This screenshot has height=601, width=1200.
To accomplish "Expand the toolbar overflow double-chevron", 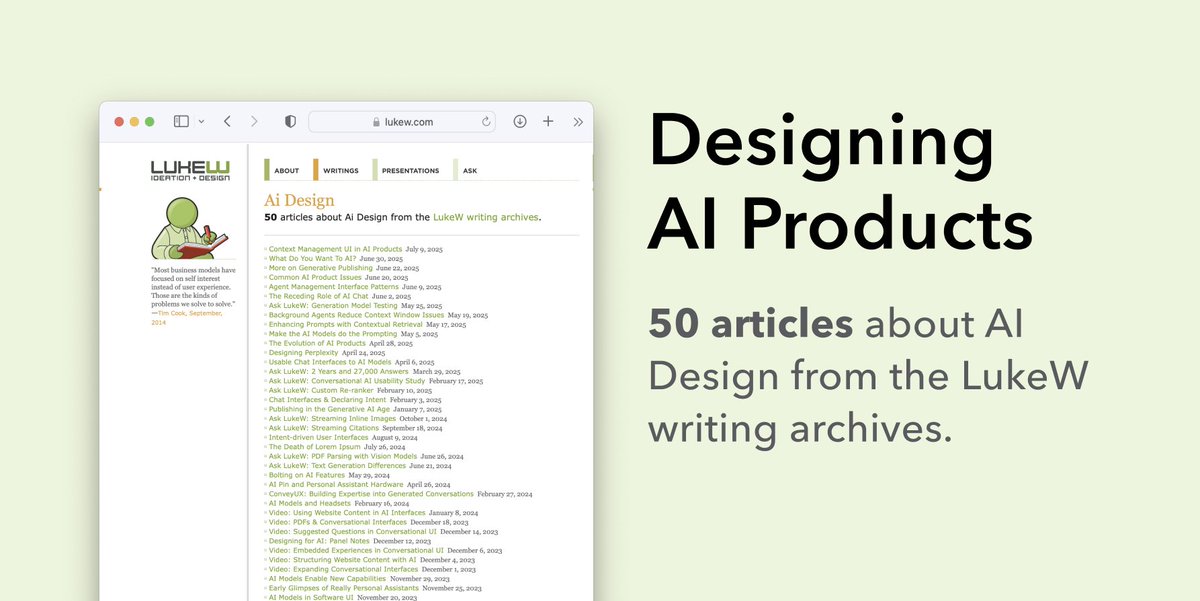I will click(x=578, y=122).
